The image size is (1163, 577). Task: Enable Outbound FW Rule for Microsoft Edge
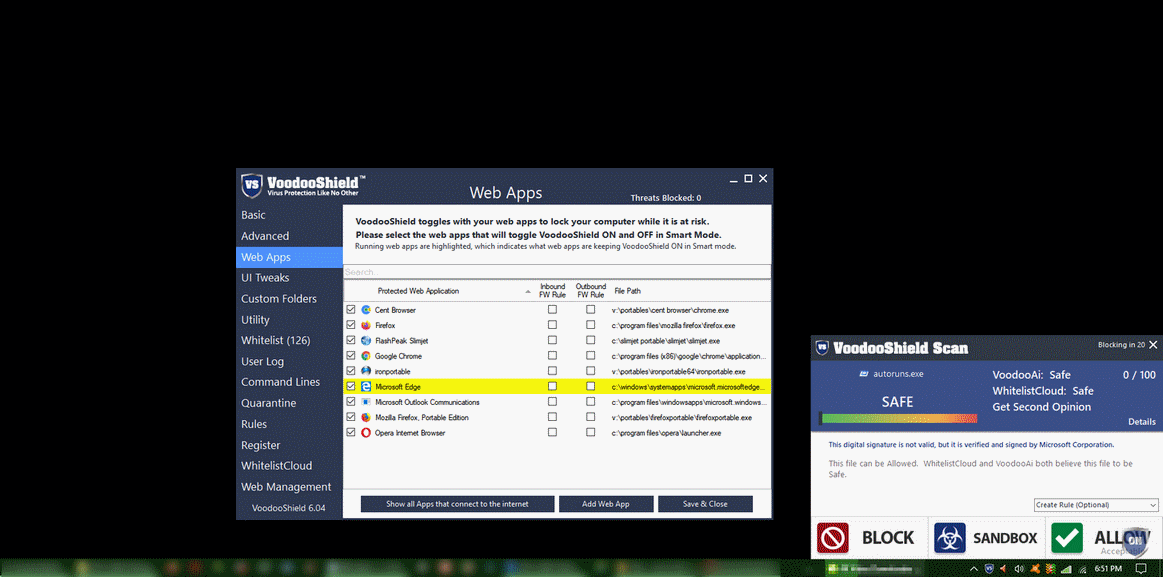click(590, 386)
